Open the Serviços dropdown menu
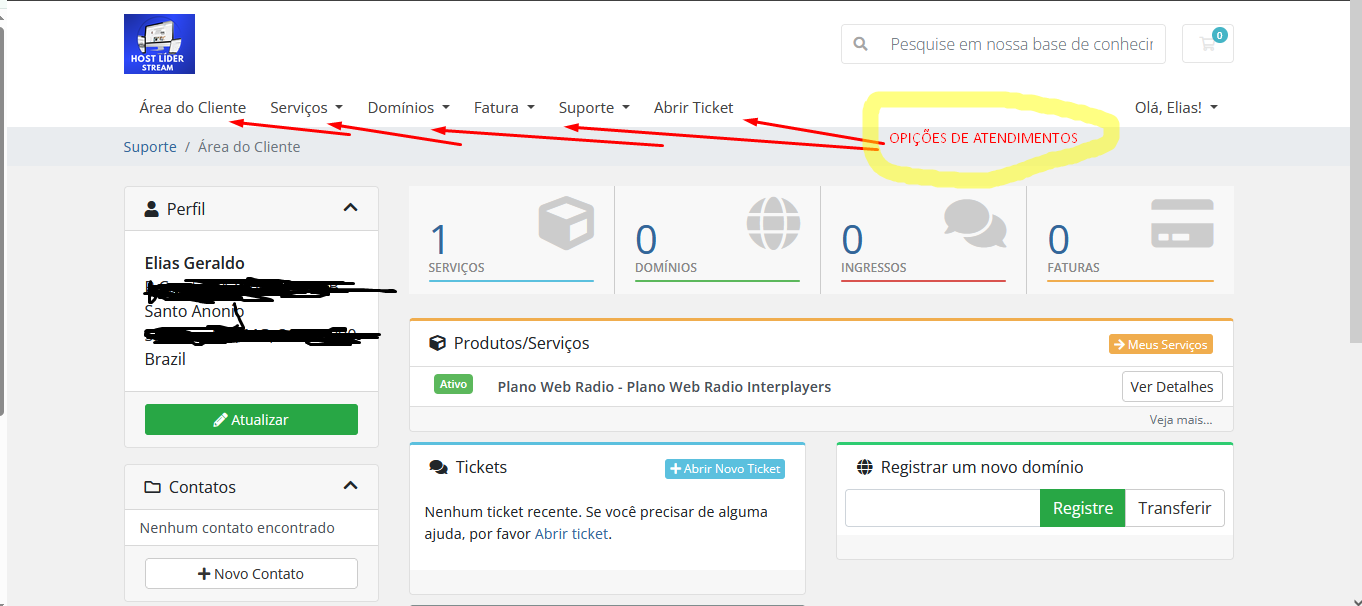This screenshot has width=1362, height=606. tap(306, 107)
